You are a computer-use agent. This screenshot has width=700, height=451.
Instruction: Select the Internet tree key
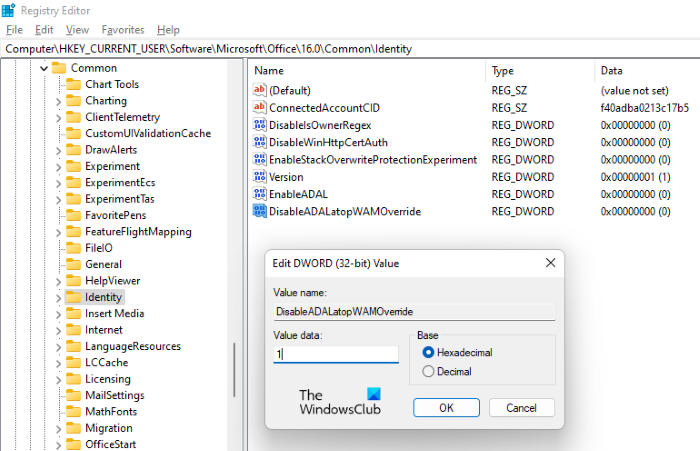tap(104, 330)
